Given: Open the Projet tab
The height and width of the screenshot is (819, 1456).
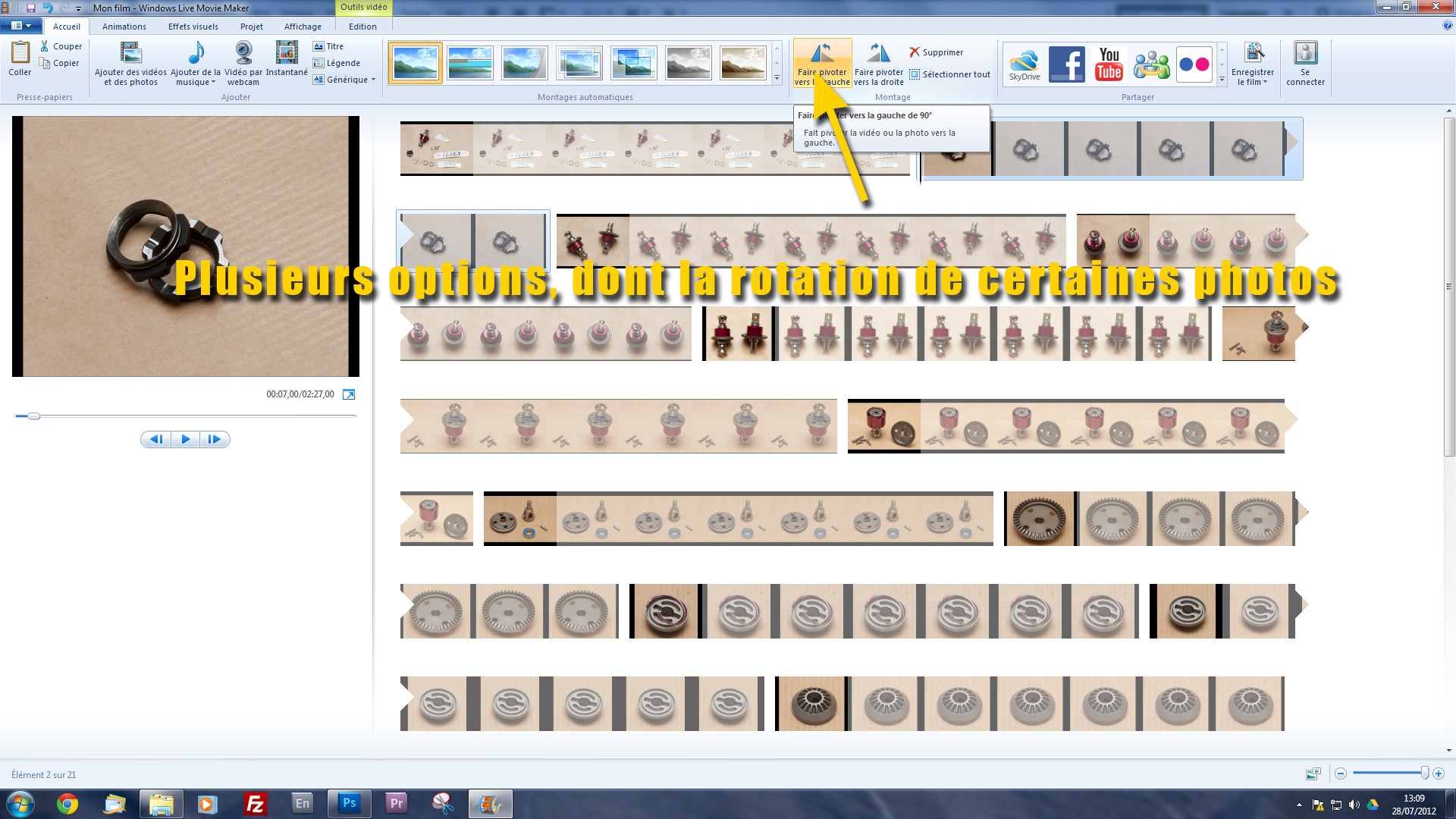Looking at the screenshot, I should click(x=252, y=27).
